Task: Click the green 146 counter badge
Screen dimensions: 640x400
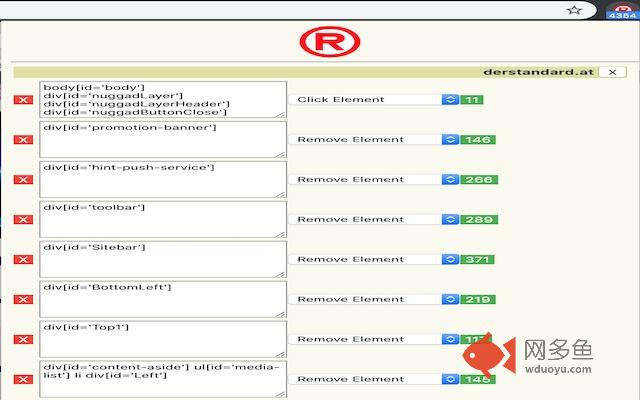Action: pos(478,140)
